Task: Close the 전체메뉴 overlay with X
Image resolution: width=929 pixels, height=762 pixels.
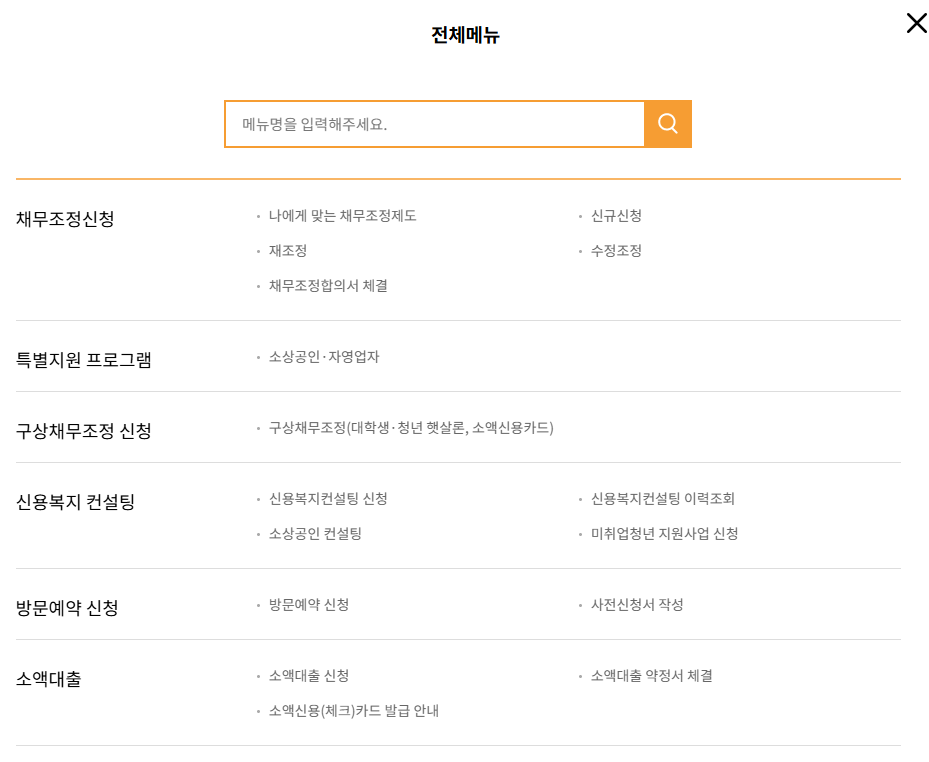Action: click(x=917, y=24)
